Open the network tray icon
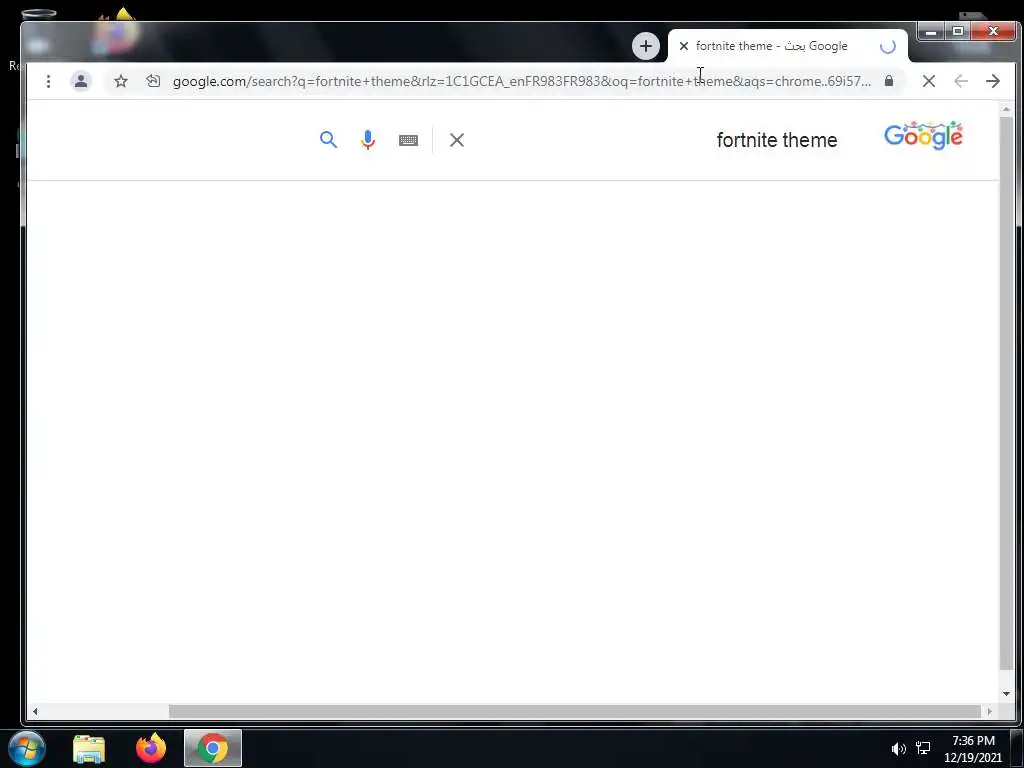The height and width of the screenshot is (768, 1024). pyautogui.click(x=923, y=748)
